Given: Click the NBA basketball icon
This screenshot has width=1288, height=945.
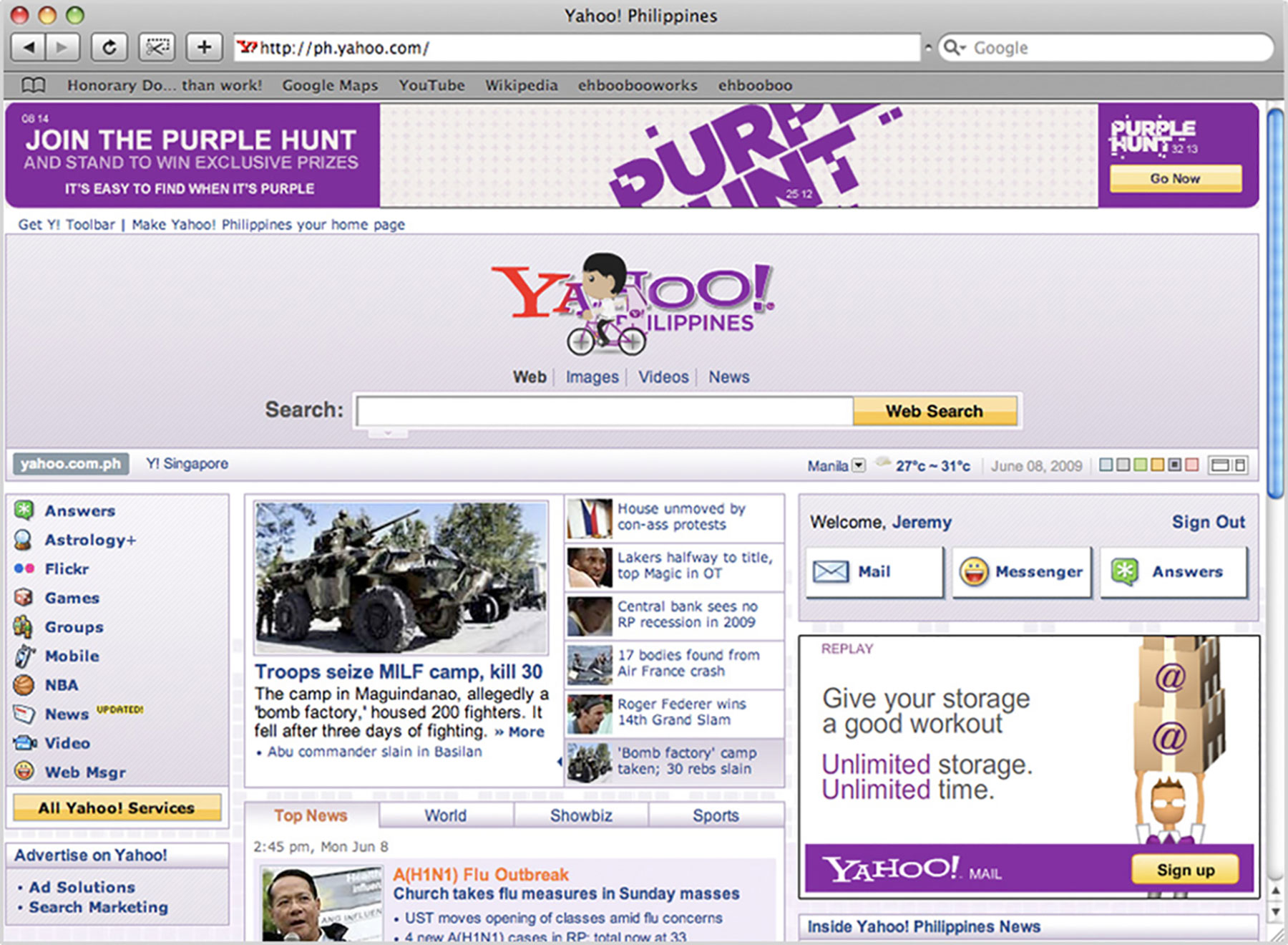Looking at the screenshot, I should (24, 685).
